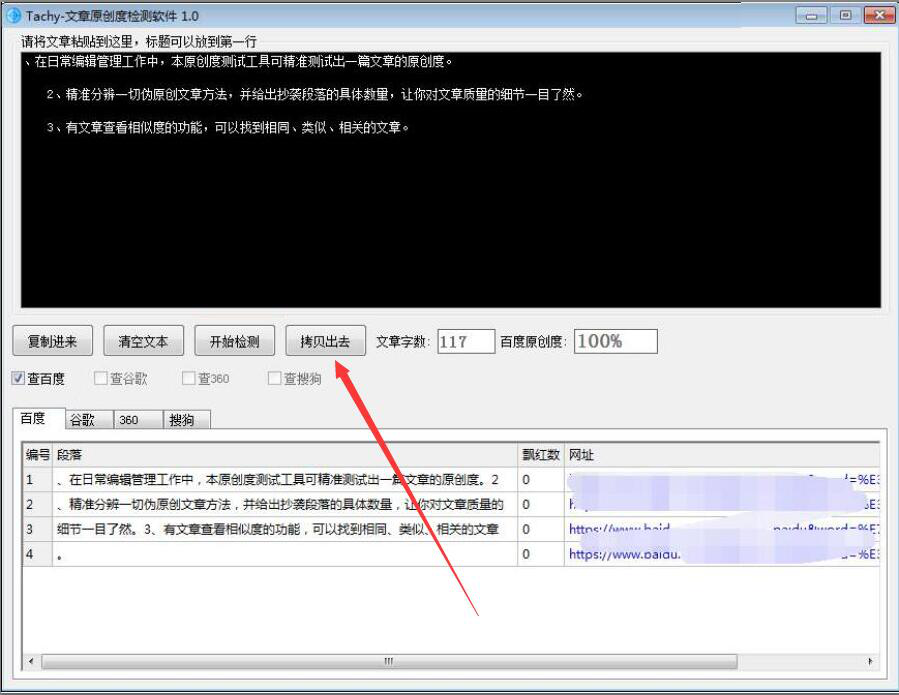Click the 文章字数 field showing 117

click(x=466, y=341)
